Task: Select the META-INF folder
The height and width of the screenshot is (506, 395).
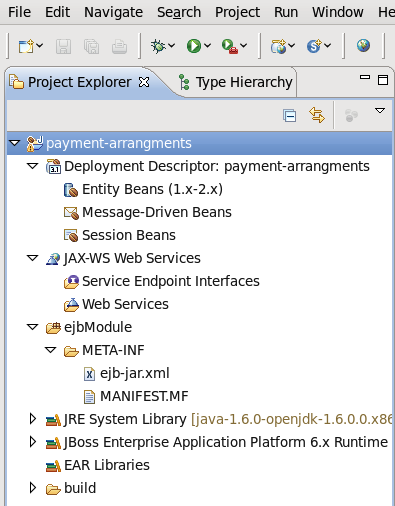Action: 113,350
